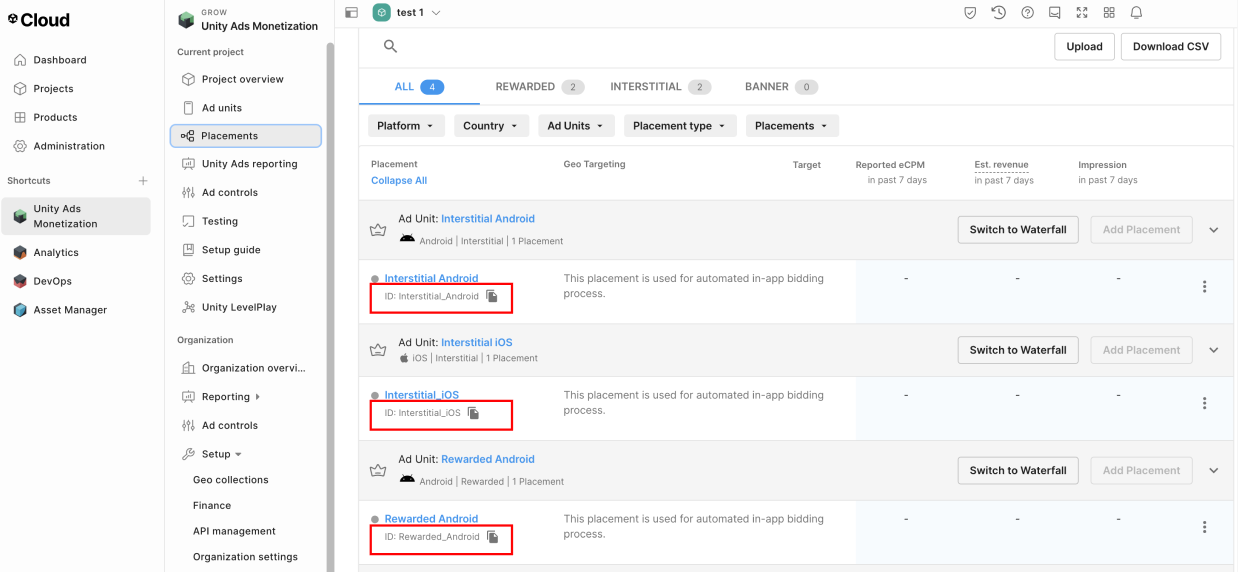Open Analytics shortcut
The image size is (1238, 572).
[56, 253]
